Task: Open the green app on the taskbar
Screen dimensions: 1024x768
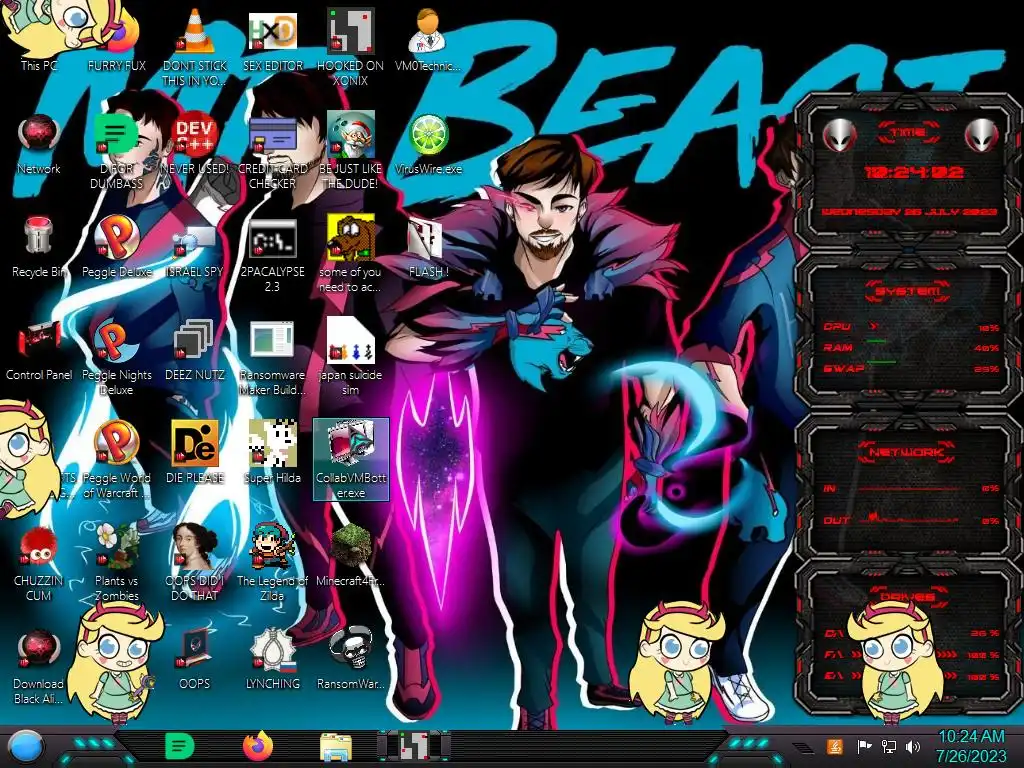Action: pyautogui.click(x=180, y=746)
